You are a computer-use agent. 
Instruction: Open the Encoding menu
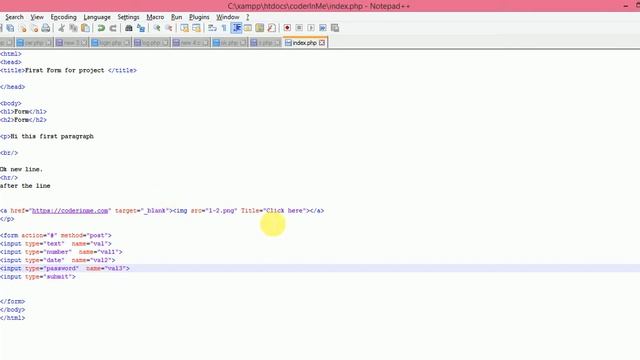point(63,17)
